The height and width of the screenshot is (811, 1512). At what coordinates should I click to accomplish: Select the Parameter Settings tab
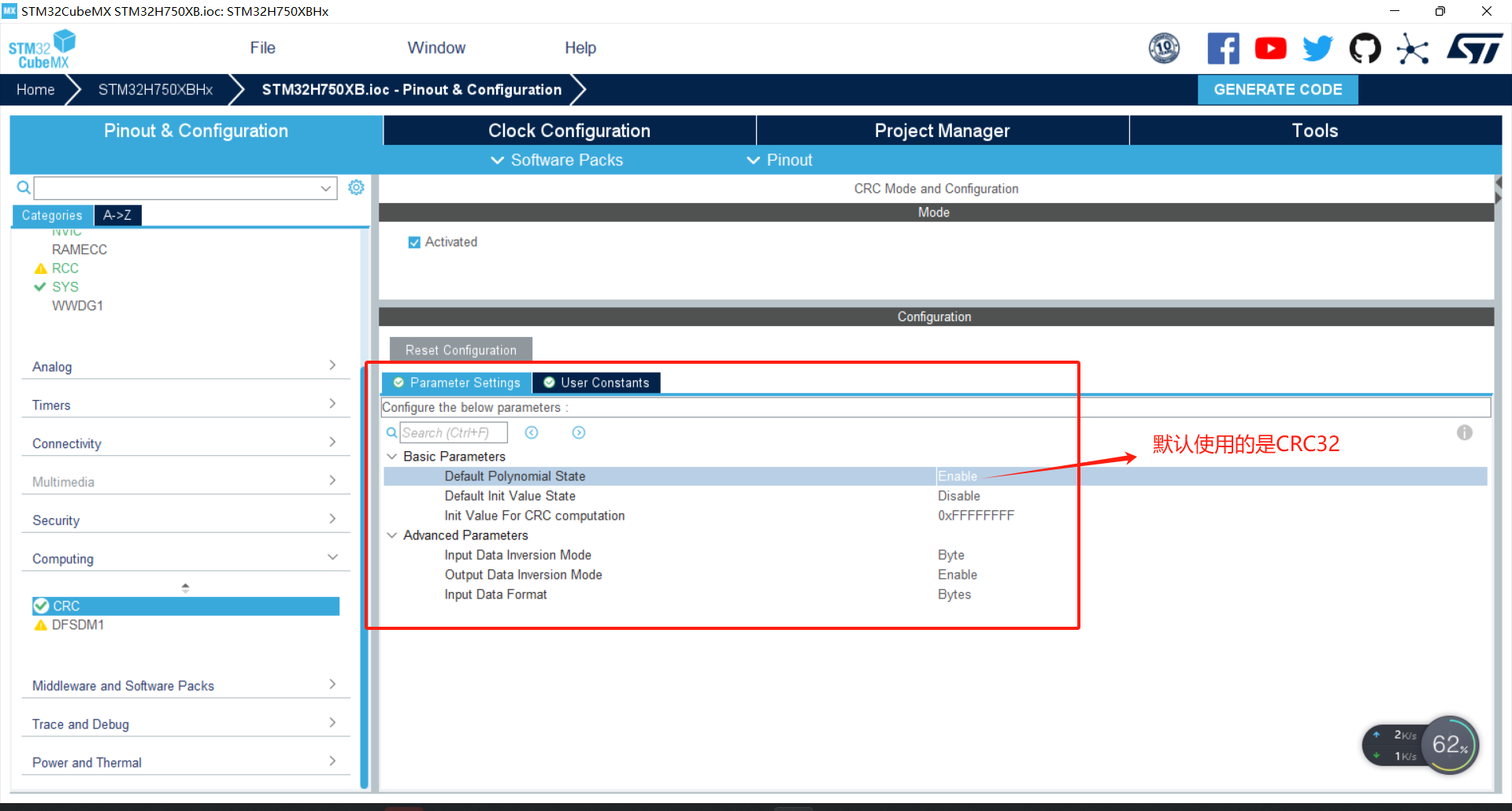(x=457, y=383)
